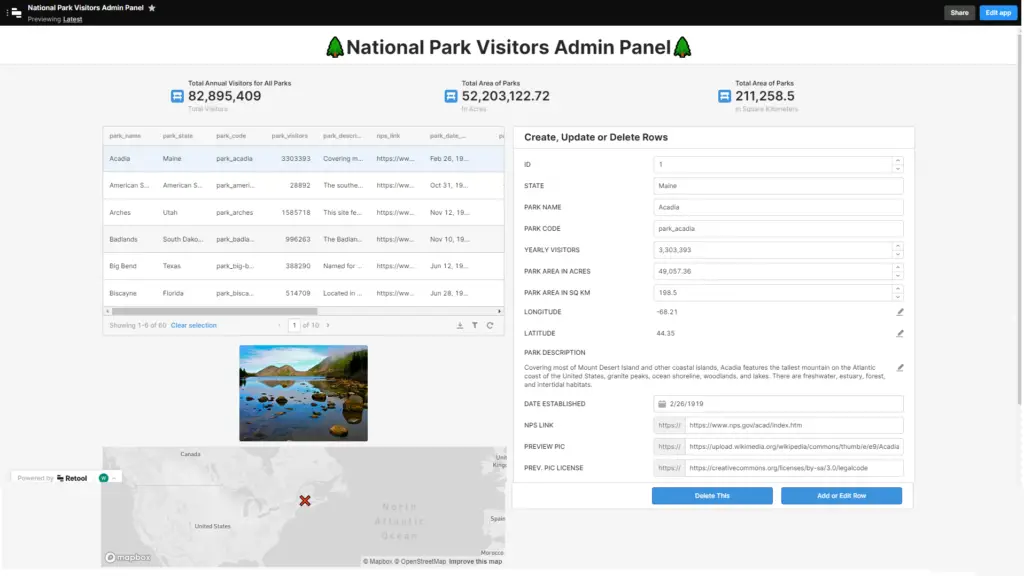Sort table by park_code column header
This screenshot has width=1024, height=576.
click(231, 136)
